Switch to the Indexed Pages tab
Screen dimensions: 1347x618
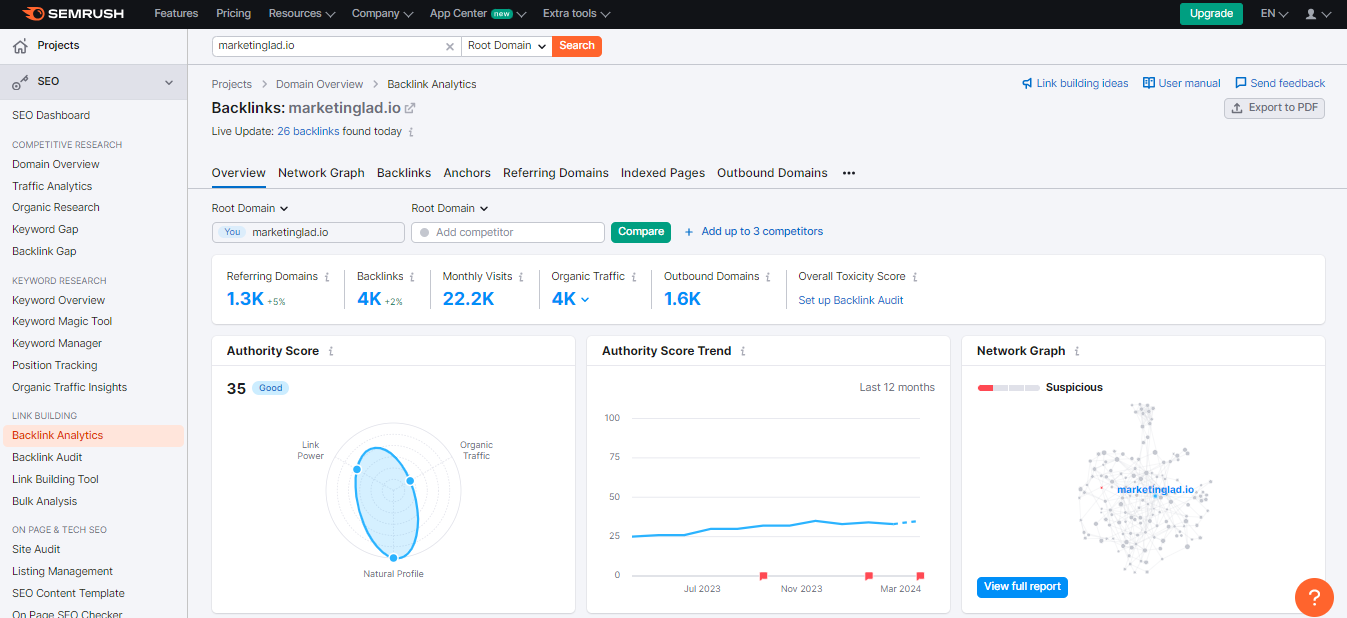click(x=663, y=173)
